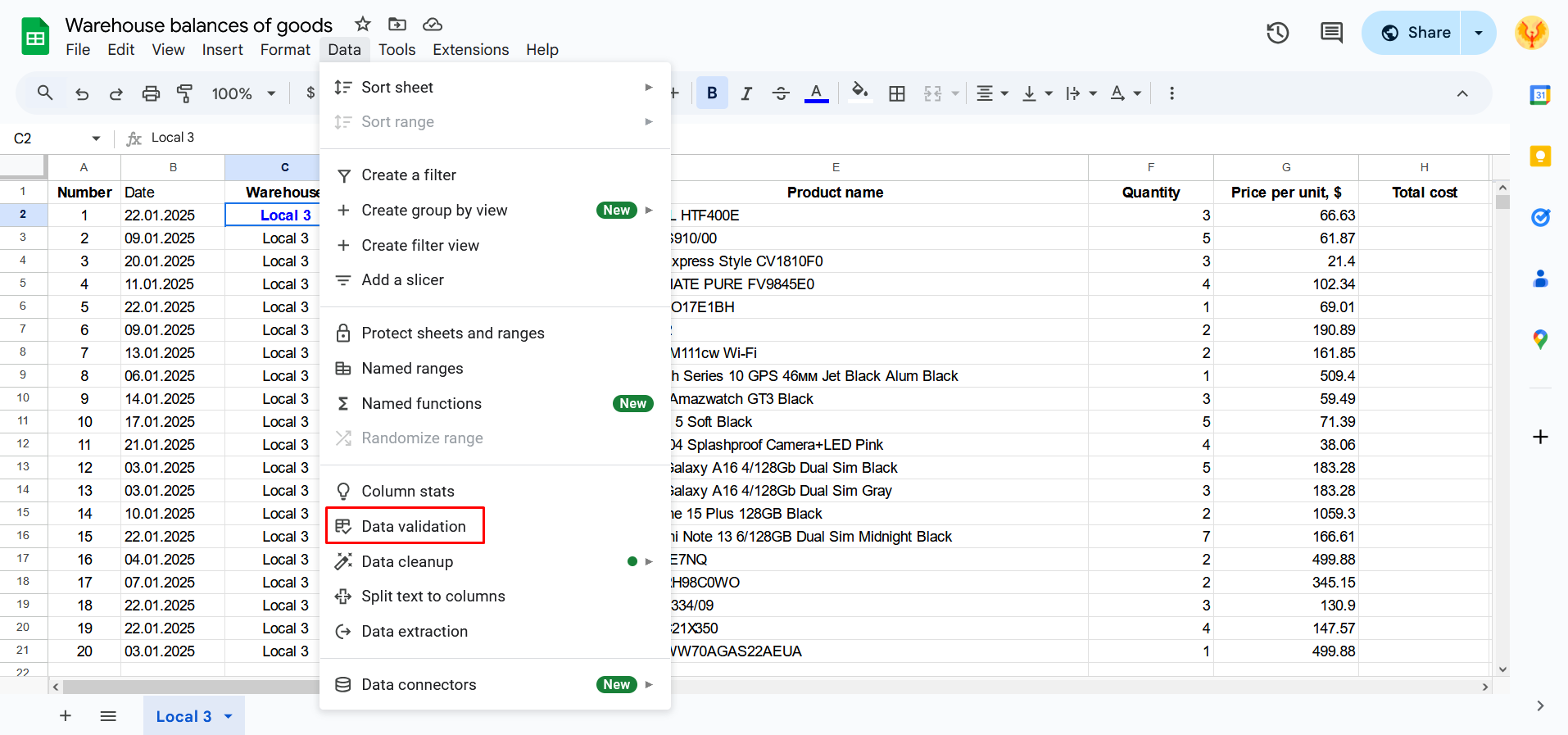Click the Share button
This screenshot has width=1568, height=735.
pyautogui.click(x=1416, y=33)
